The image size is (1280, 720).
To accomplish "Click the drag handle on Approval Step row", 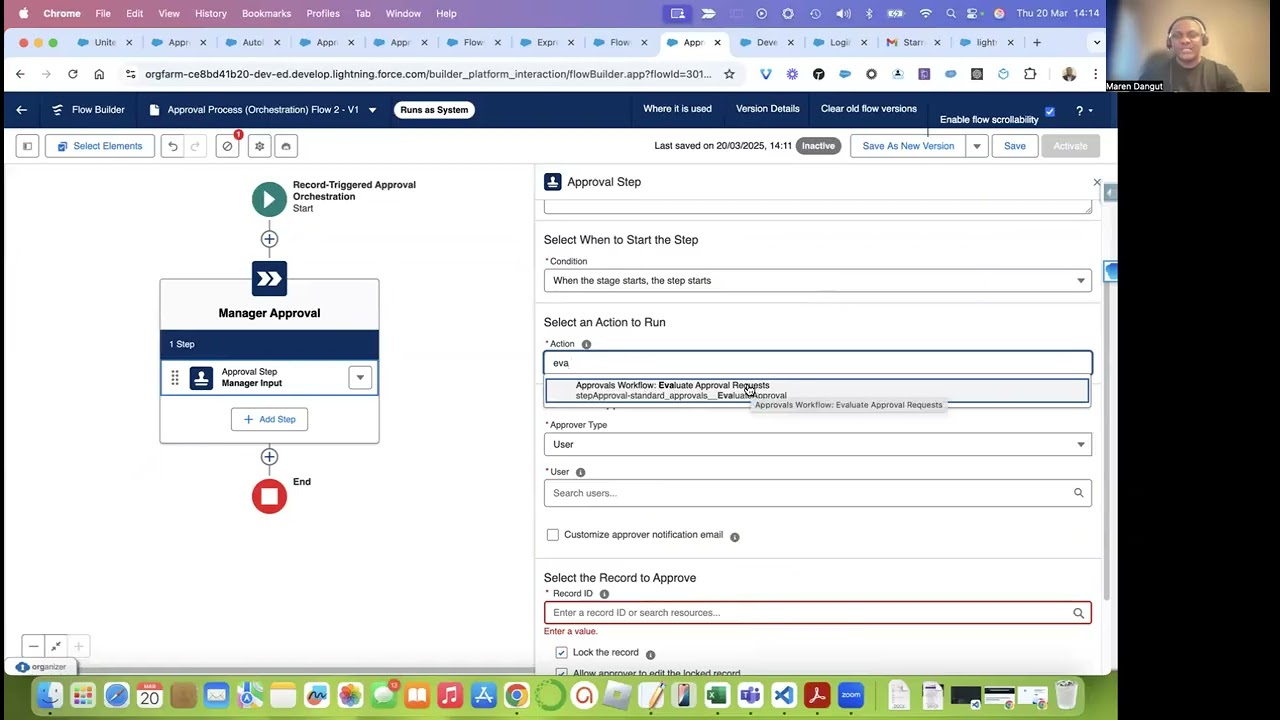I will coord(175,378).
